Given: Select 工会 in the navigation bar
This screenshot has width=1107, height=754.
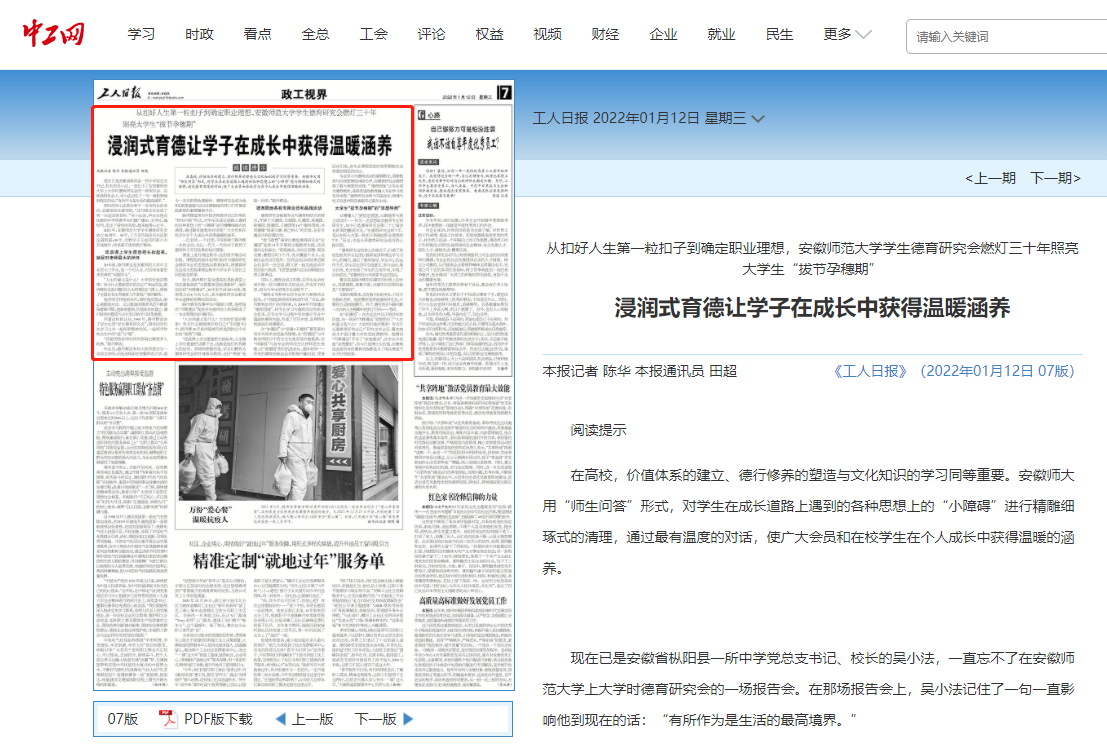Looking at the screenshot, I should tap(373, 34).
